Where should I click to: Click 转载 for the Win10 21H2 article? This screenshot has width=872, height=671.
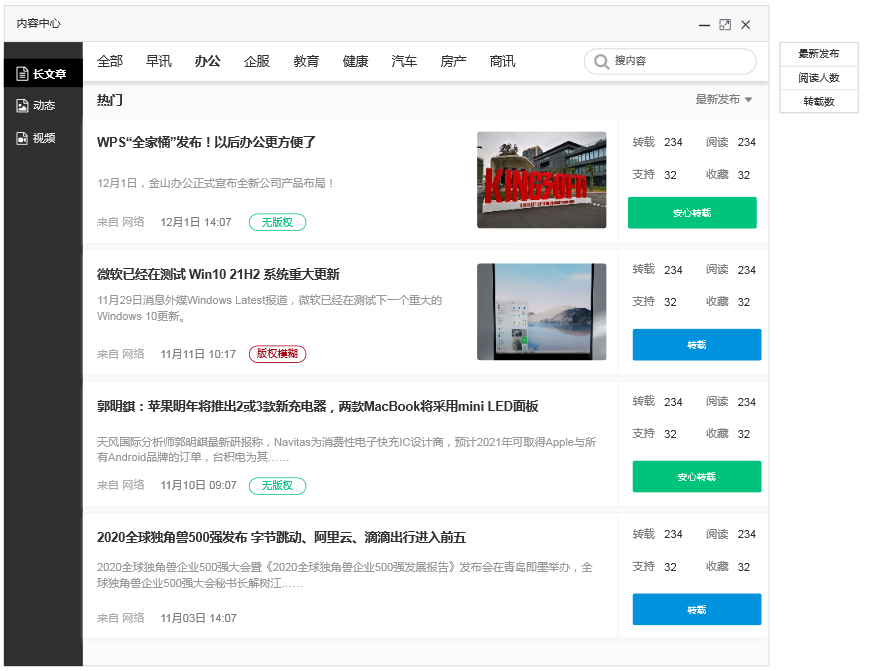697,345
